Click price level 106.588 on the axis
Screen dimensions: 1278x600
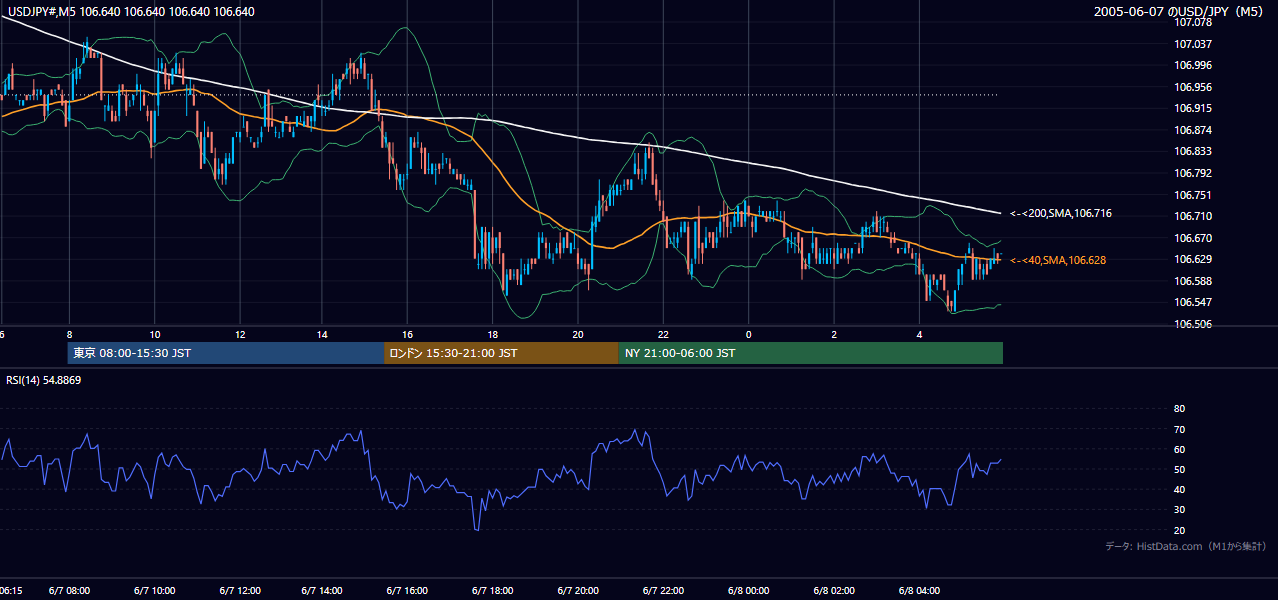1192,281
